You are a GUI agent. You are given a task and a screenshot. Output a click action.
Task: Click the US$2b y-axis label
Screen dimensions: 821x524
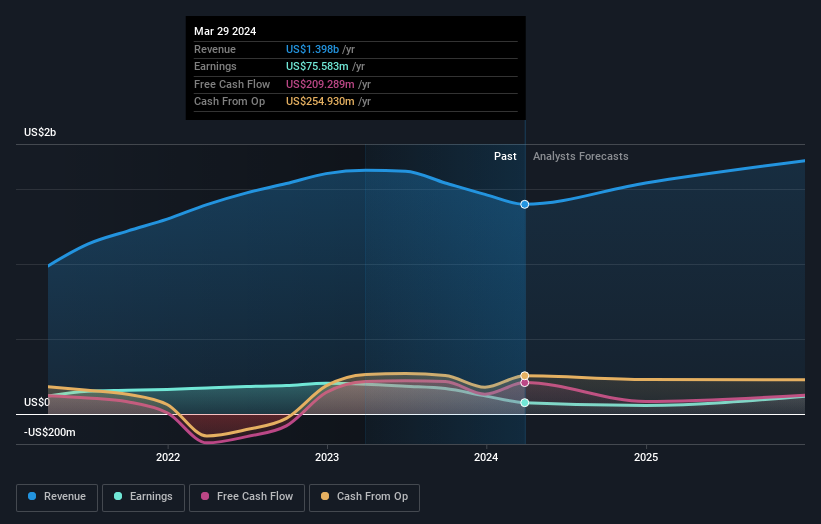click(x=40, y=132)
